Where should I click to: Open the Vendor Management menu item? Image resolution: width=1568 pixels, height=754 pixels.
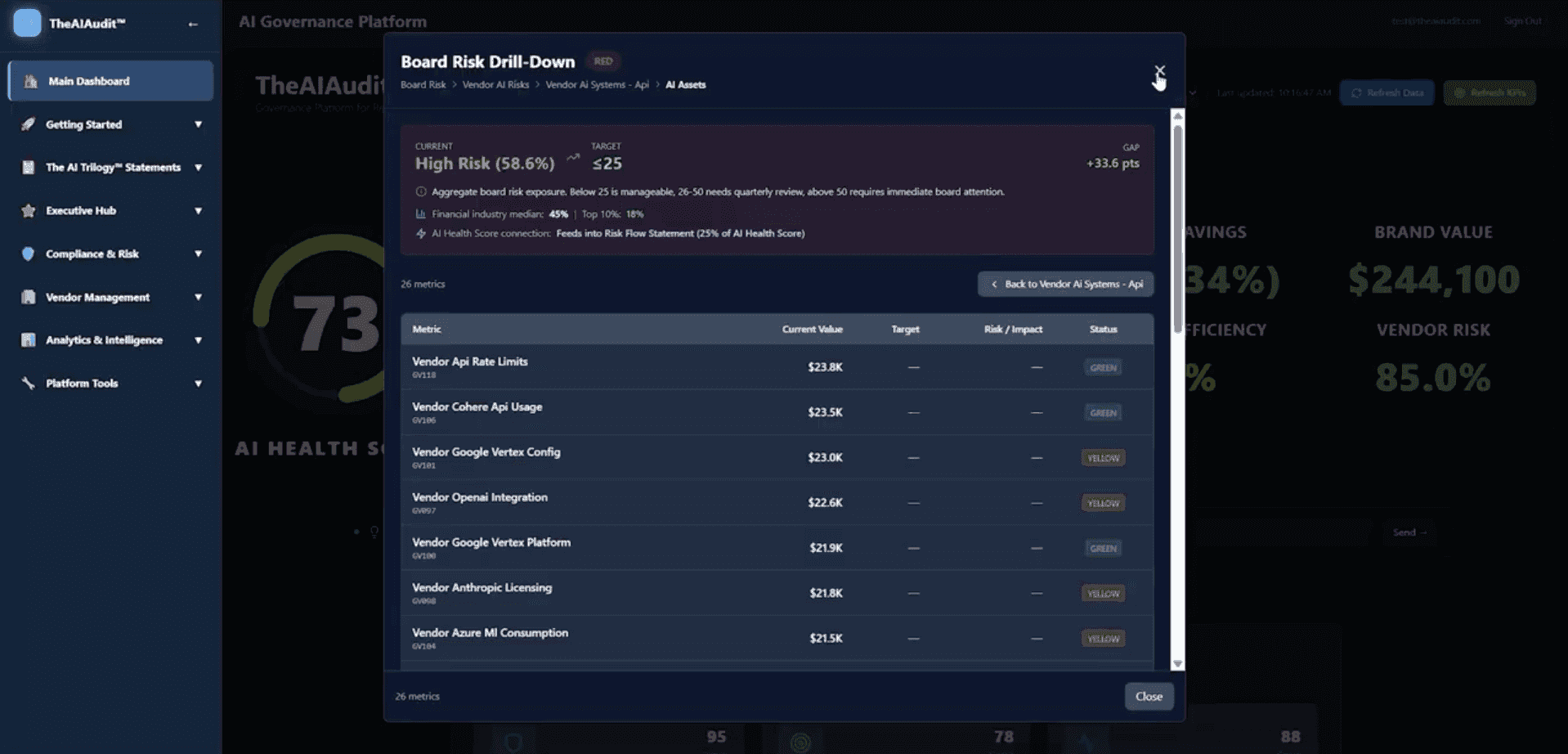point(110,297)
